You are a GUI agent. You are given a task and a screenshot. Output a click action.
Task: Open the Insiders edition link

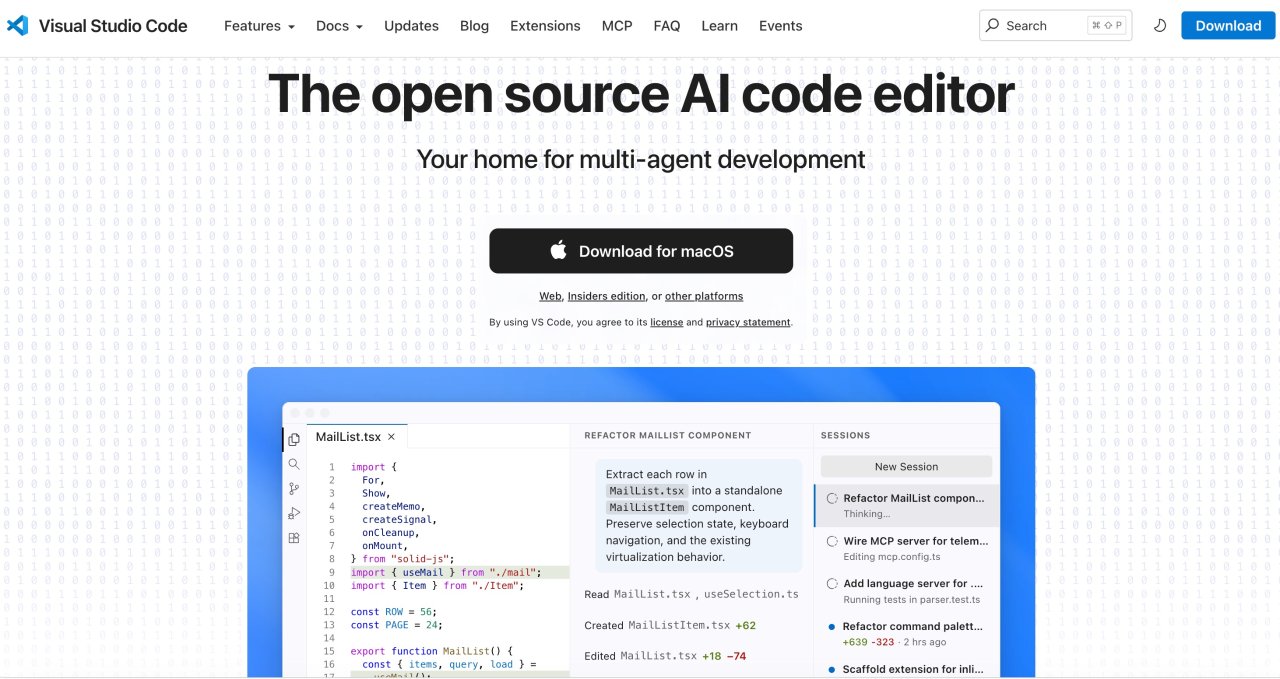pos(606,296)
